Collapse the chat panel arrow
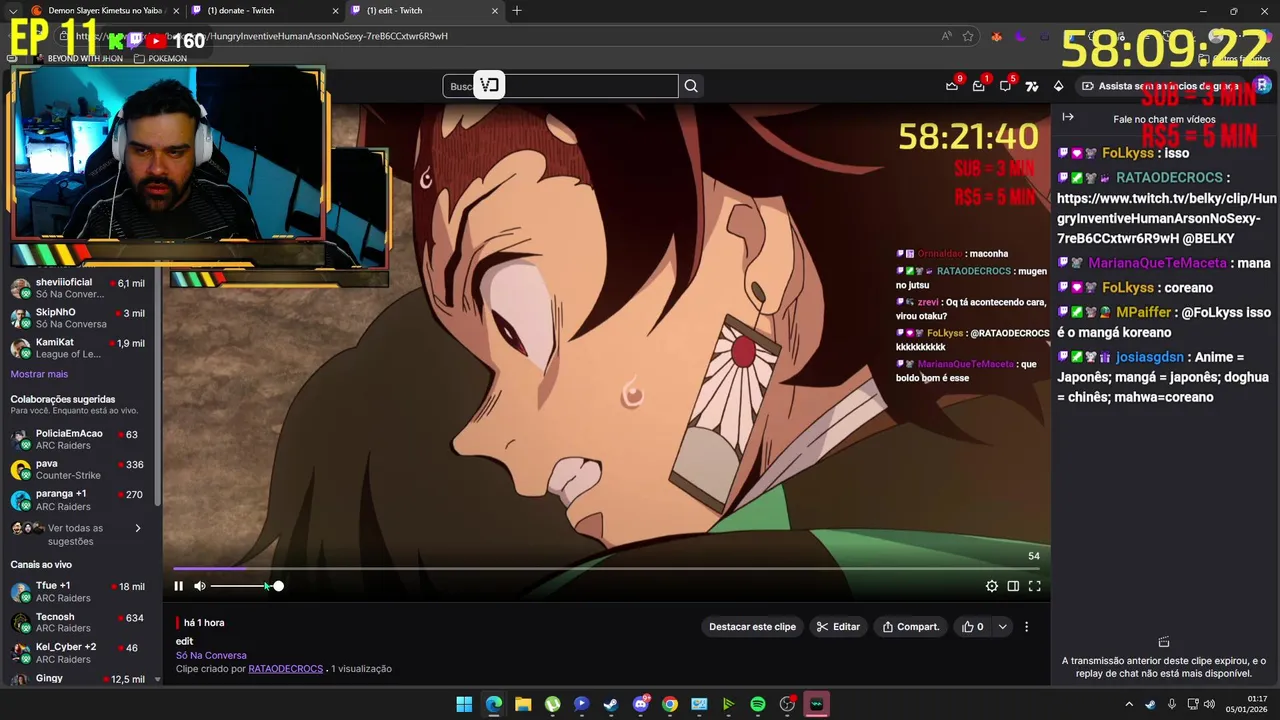 click(1068, 117)
